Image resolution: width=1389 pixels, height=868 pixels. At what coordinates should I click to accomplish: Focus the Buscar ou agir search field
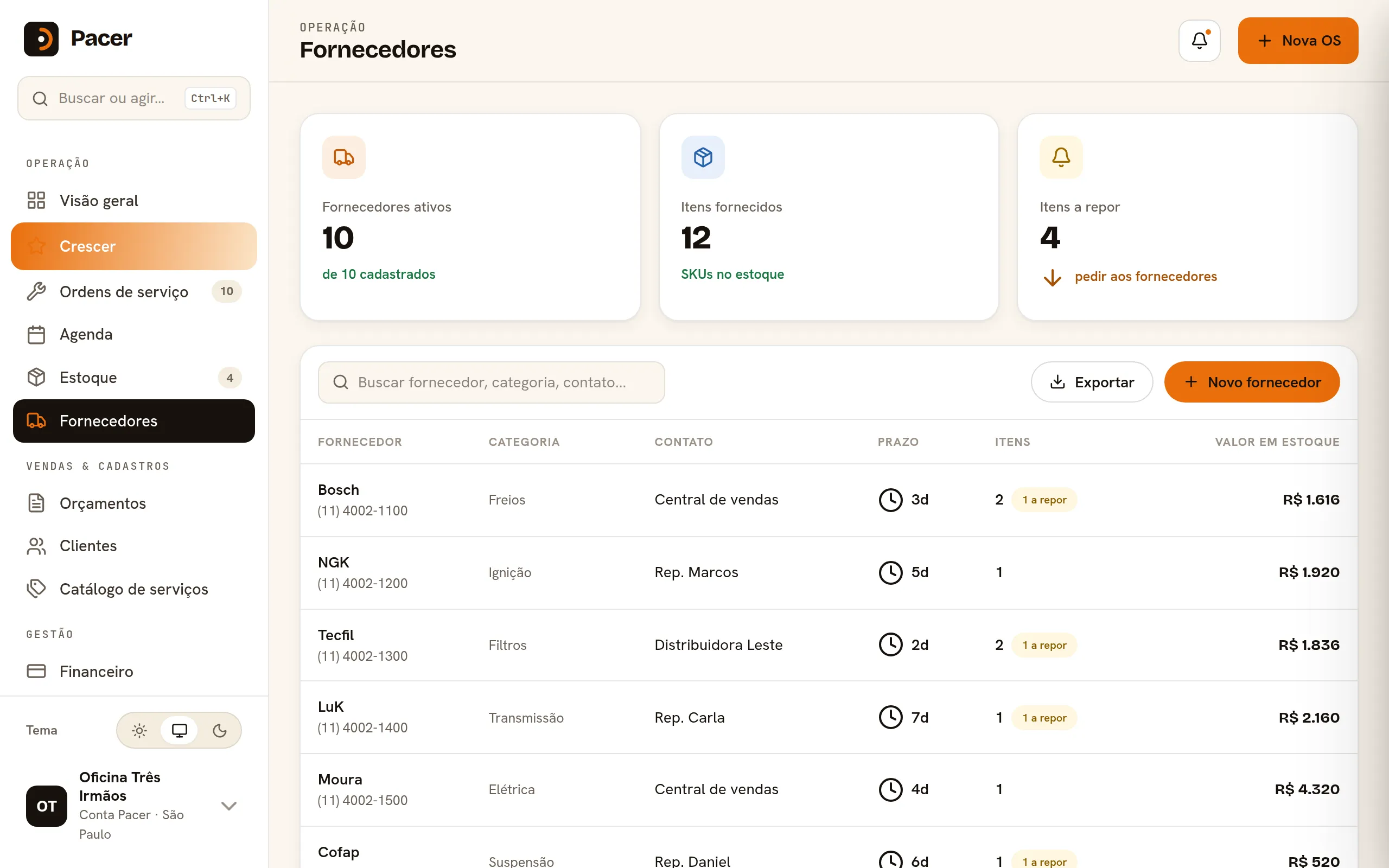(133, 98)
